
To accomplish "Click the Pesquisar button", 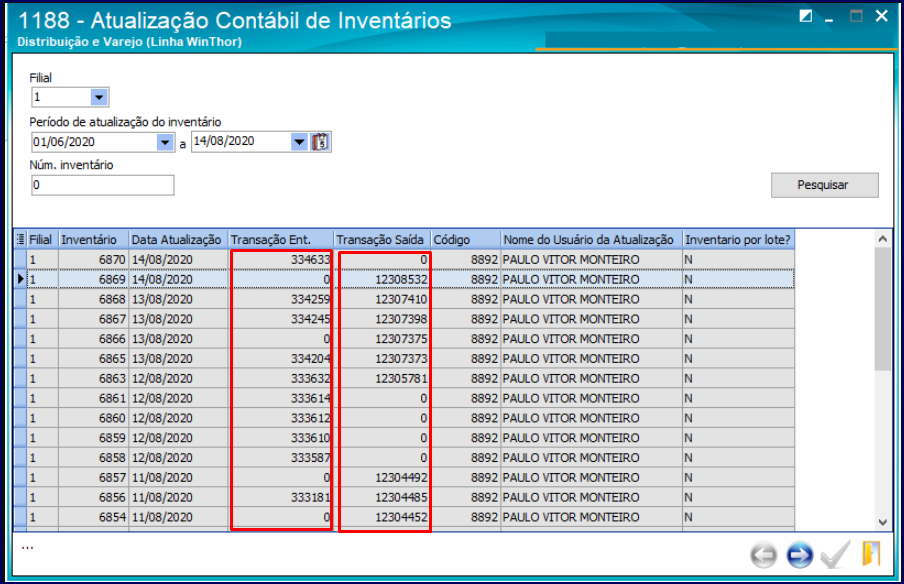I will [x=824, y=185].
